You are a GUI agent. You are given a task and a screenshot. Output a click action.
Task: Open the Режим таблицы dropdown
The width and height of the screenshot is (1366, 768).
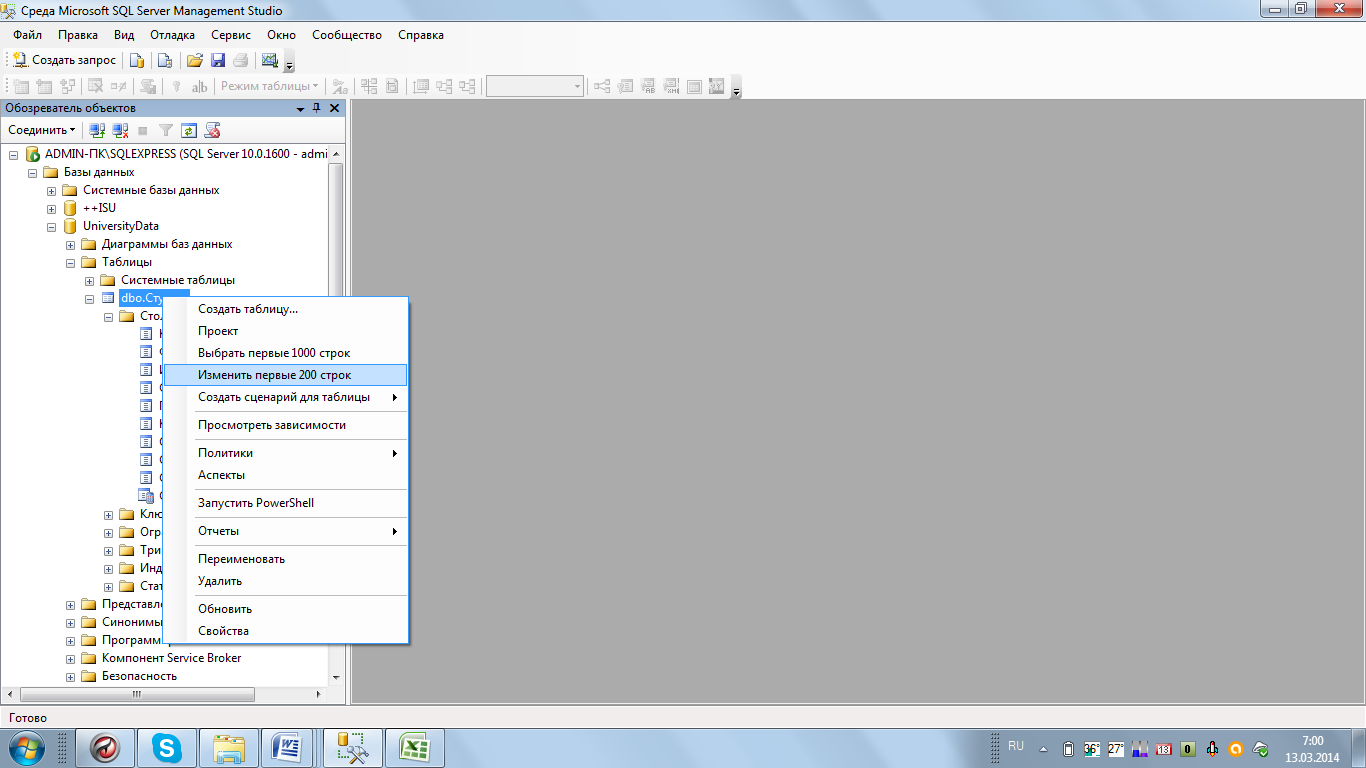click(x=269, y=87)
